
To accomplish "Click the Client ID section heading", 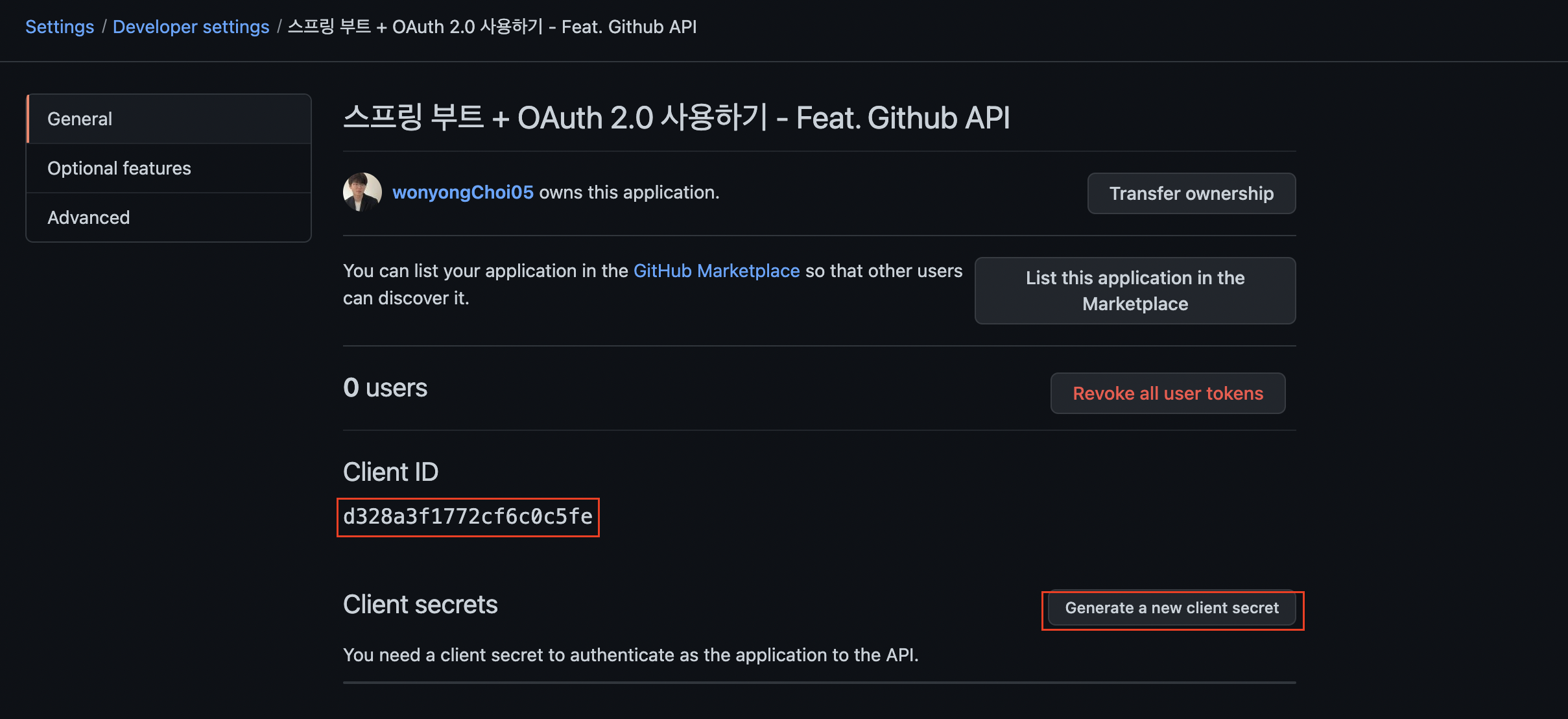I will coord(390,472).
